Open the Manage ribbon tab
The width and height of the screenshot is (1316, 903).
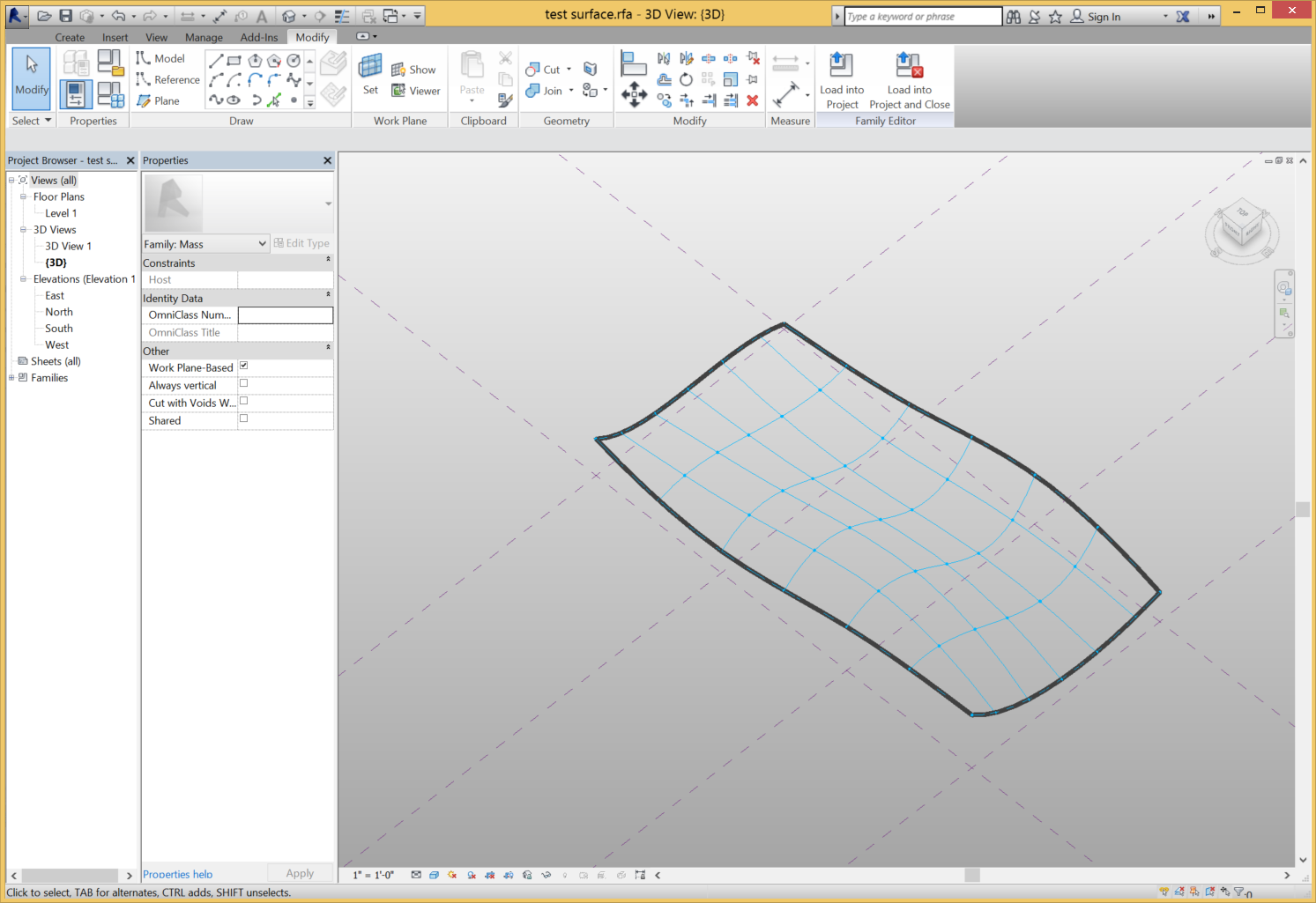[204, 37]
